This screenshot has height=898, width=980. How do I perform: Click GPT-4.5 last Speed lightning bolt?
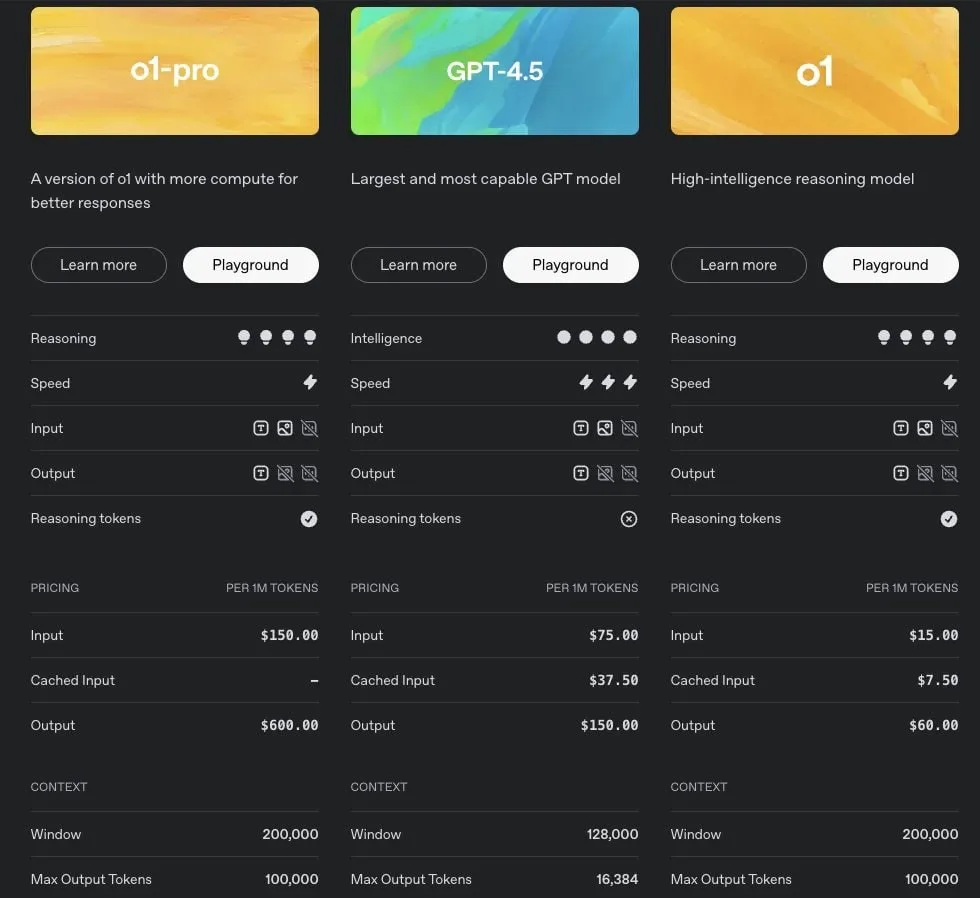click(x=630, y=382)
